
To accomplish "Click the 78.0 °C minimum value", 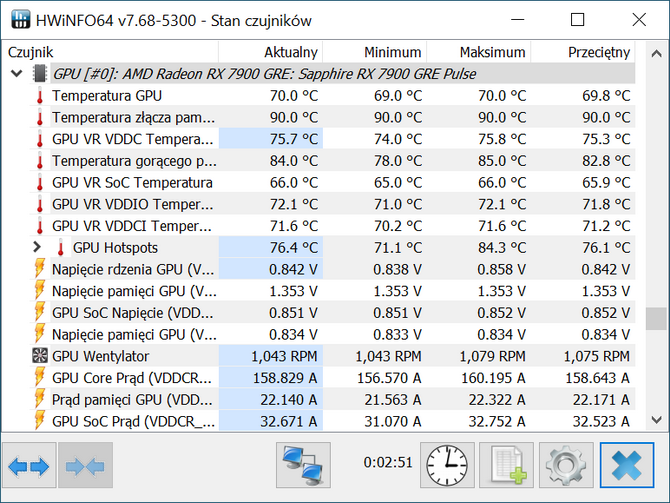I will [x=398, y=161].
